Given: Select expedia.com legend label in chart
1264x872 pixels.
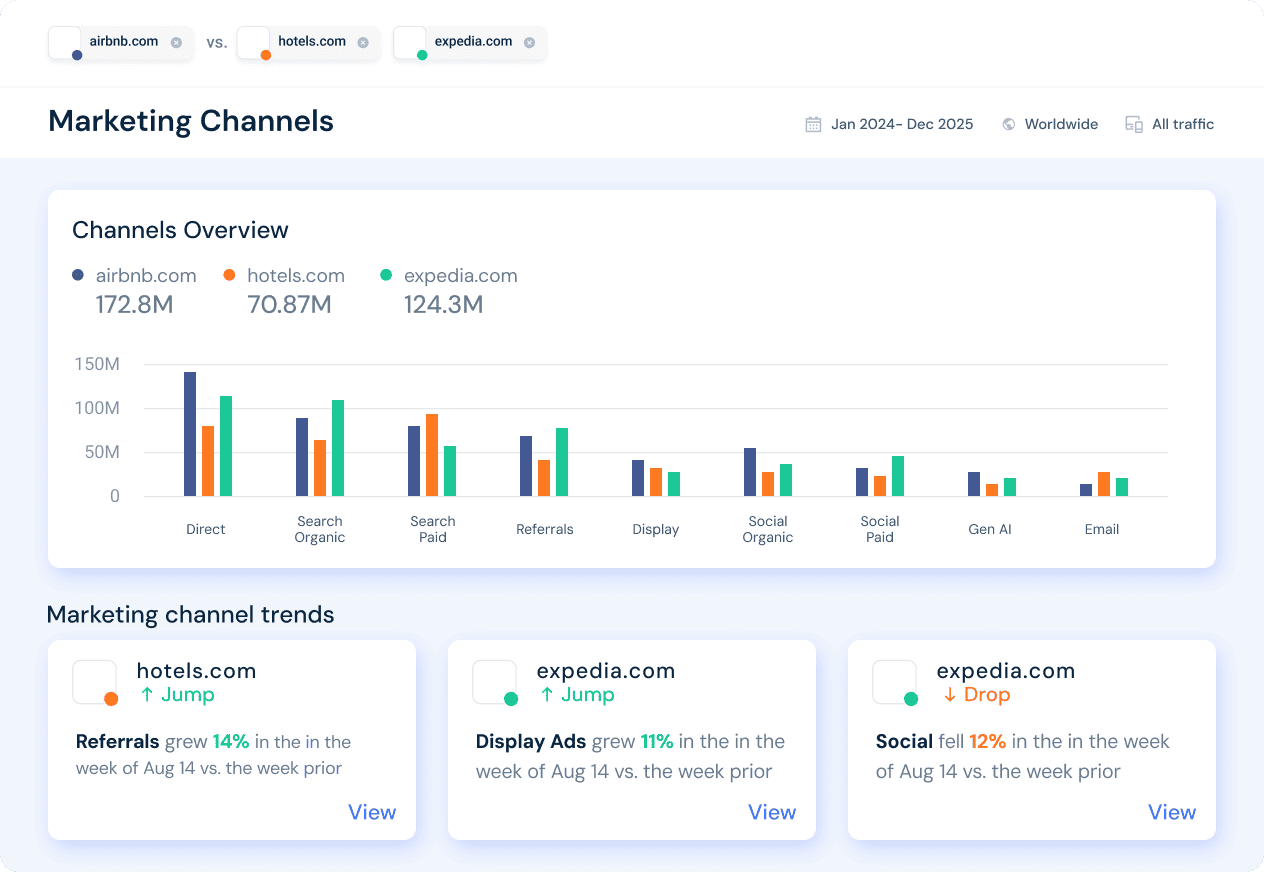Looking at the screenshot, I should [x=461, y=275].
